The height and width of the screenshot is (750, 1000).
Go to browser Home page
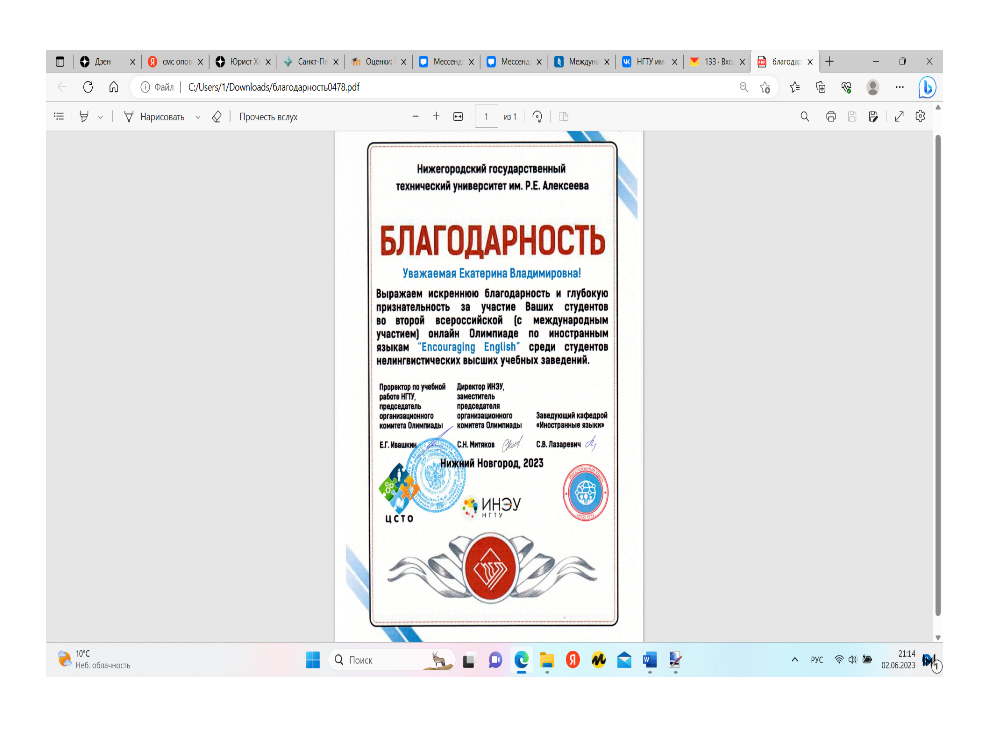coord(114,87)
